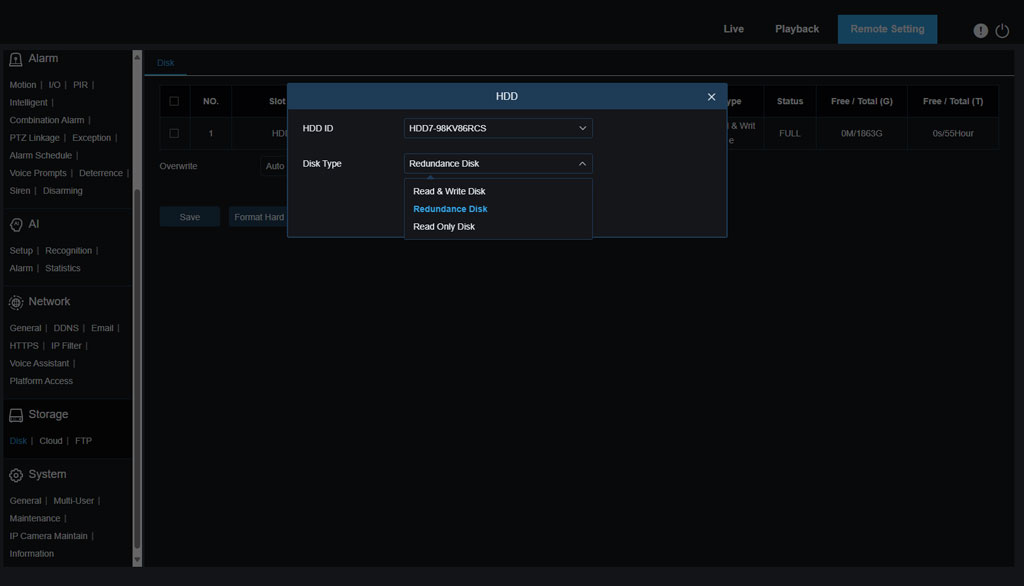1024x586 pixels.
Task: Click the Storage section disk icon
Action: click(x=16, y=414)
